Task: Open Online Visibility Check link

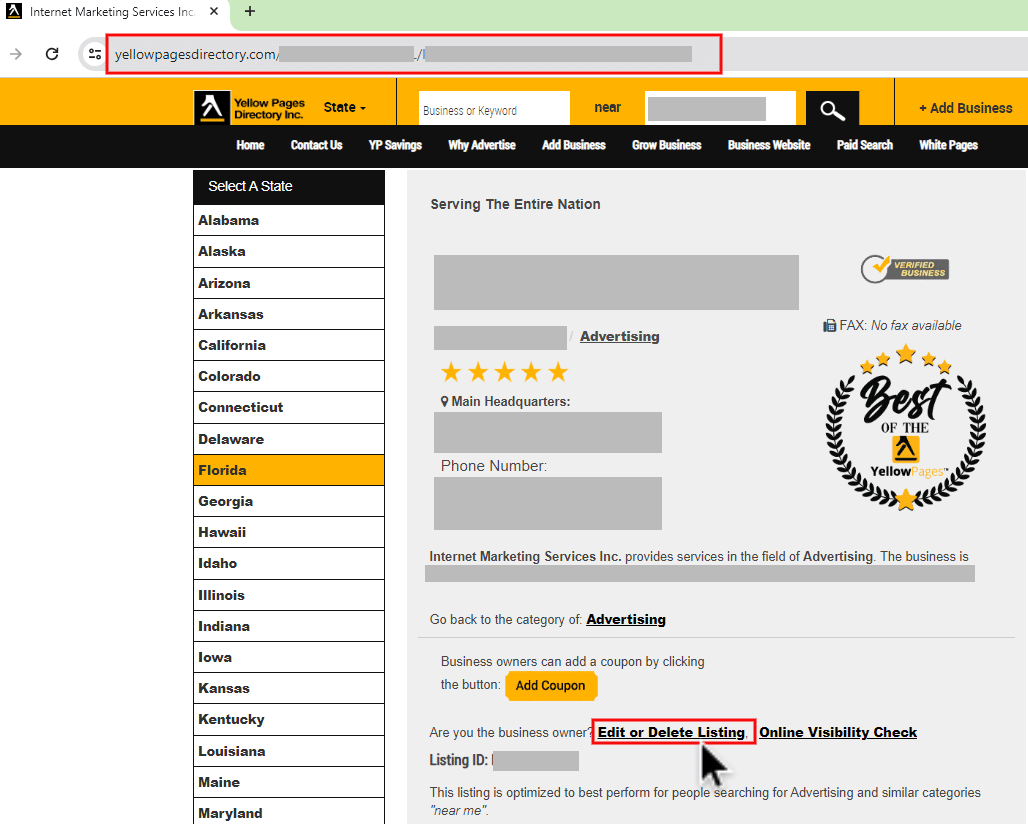Action: [x=838, y=732]
